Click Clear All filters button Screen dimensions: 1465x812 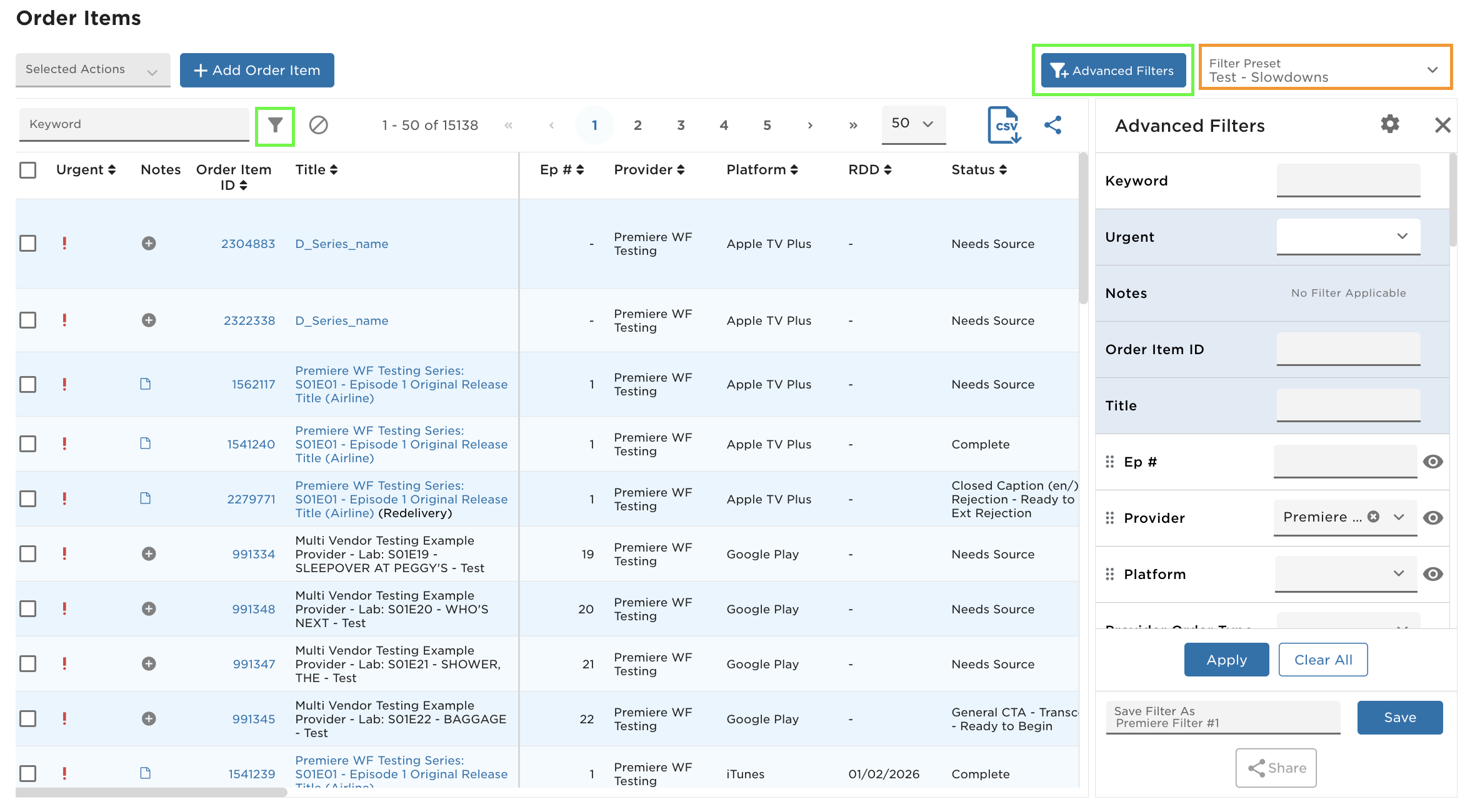tap(1323, 660)
